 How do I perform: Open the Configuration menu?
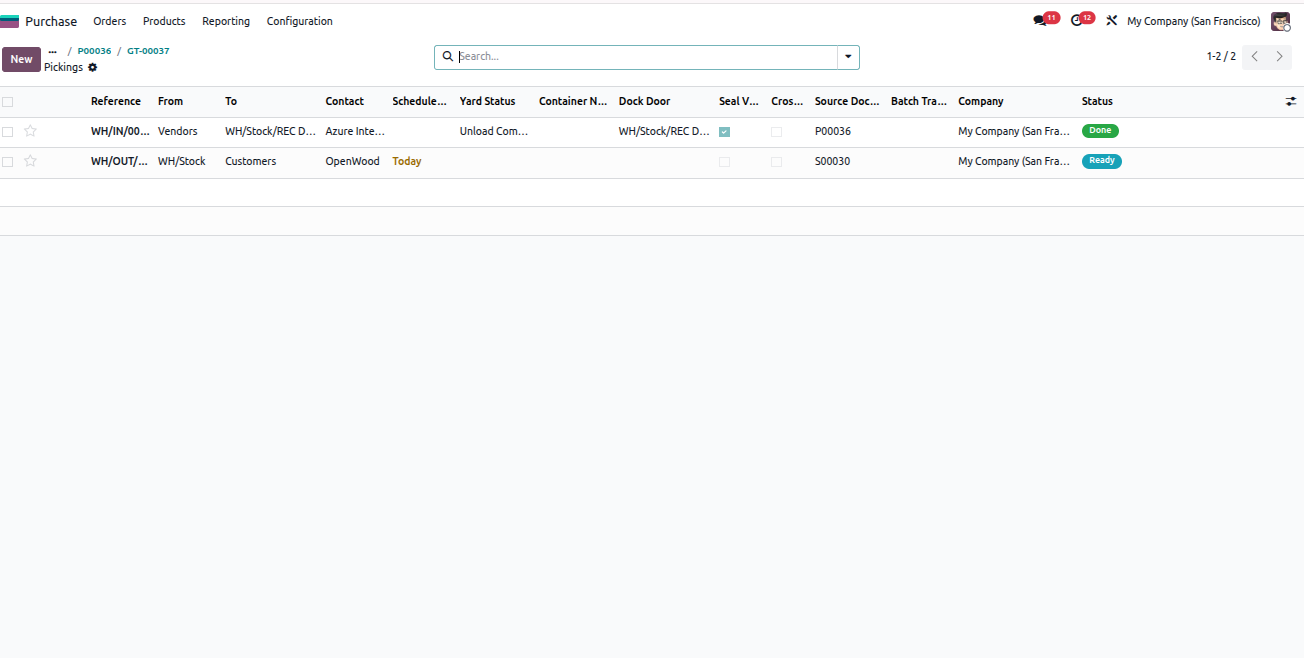click(x=300, y=21)
